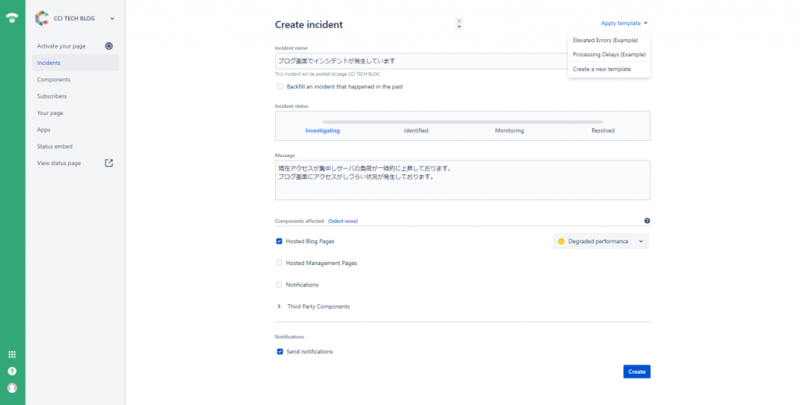This screenshot has height=405, width=800.
Task: Click the blue Create button
Action: tap(637, 371)
